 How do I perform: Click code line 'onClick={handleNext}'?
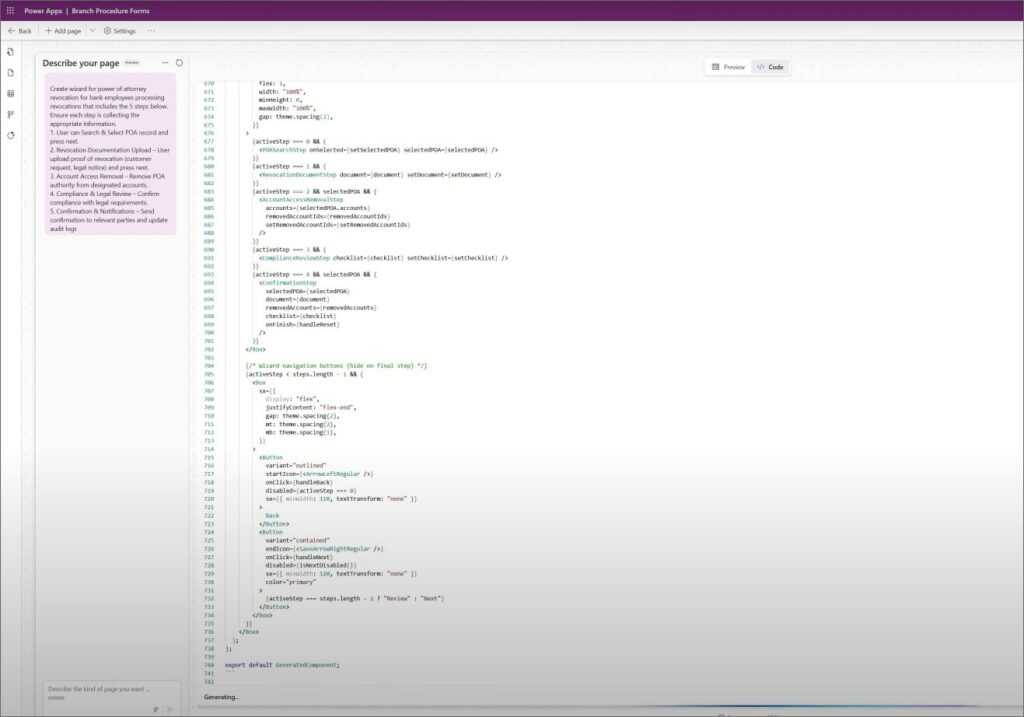tap(299, 557)
